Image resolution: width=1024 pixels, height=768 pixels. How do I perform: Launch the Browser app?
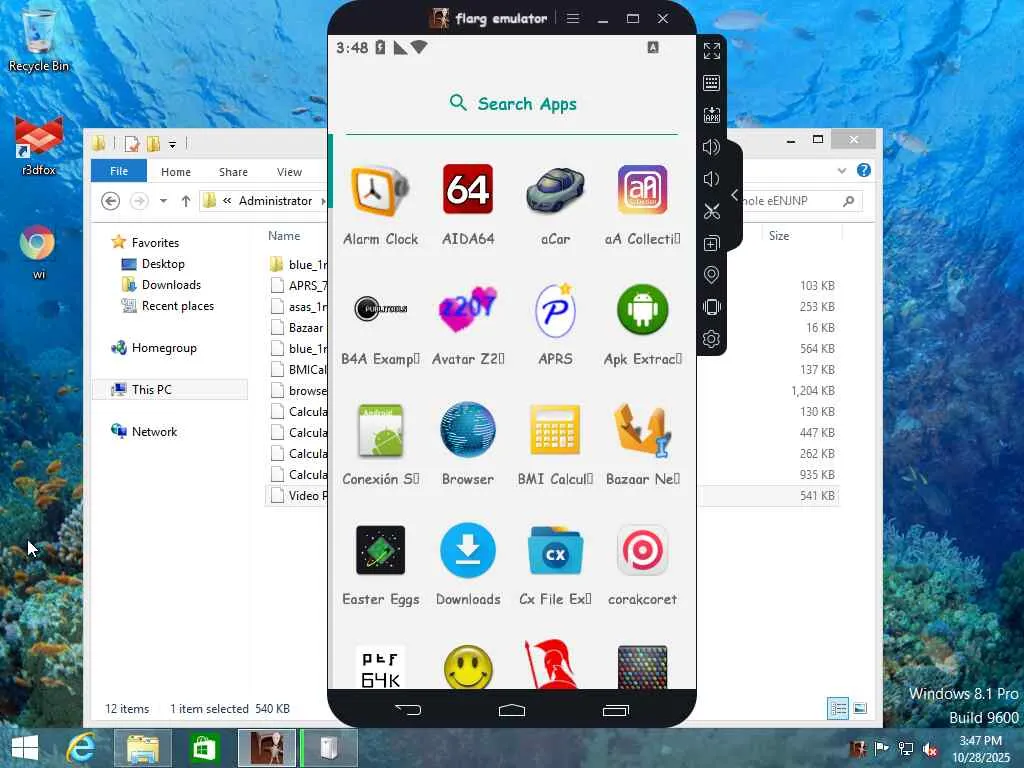(x=468, y=429)
